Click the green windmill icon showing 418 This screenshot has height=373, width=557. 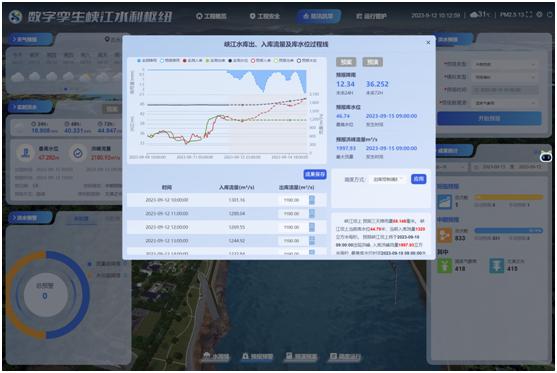(x=444, y=266)
